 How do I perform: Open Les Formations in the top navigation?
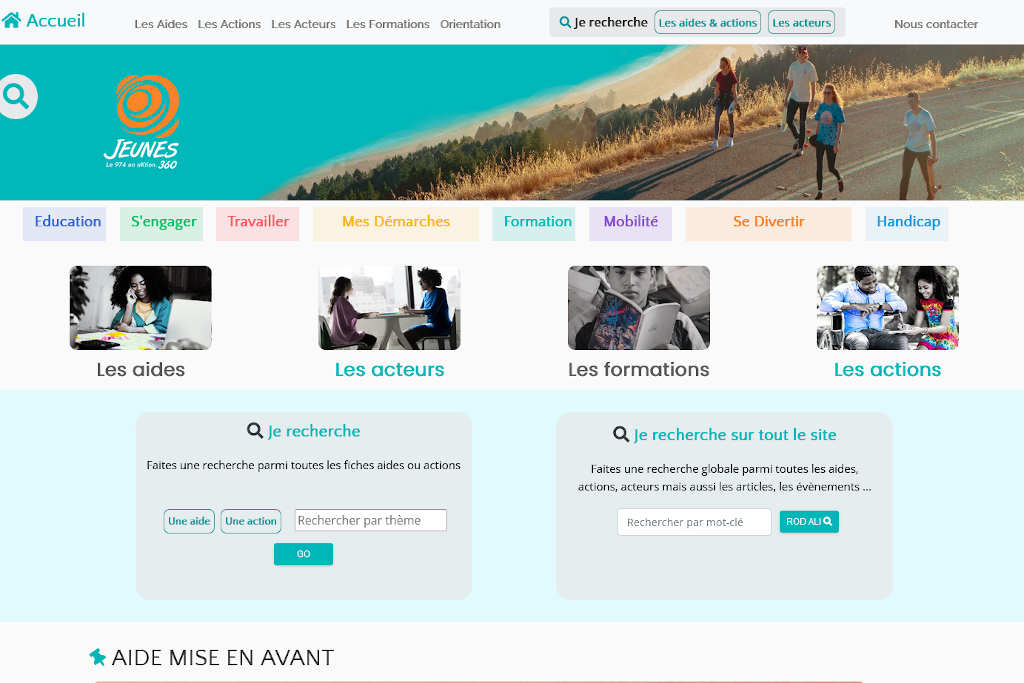[387, 23]
